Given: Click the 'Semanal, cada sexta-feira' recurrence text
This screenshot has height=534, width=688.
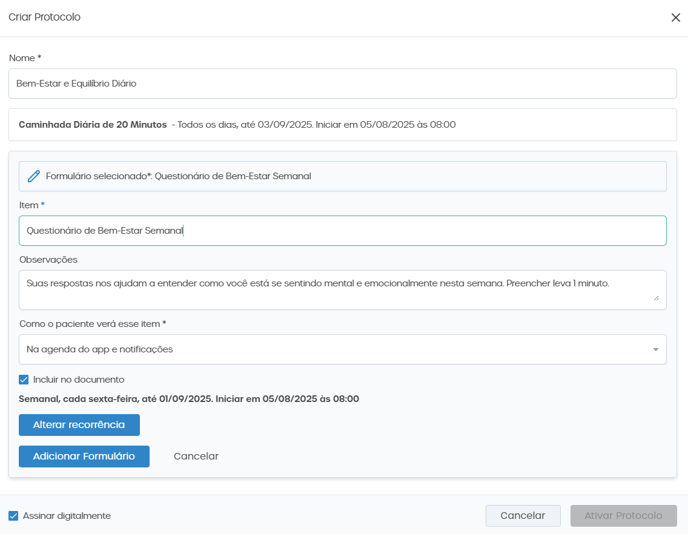Looking at the screenshot, I should tap(189, 399).
